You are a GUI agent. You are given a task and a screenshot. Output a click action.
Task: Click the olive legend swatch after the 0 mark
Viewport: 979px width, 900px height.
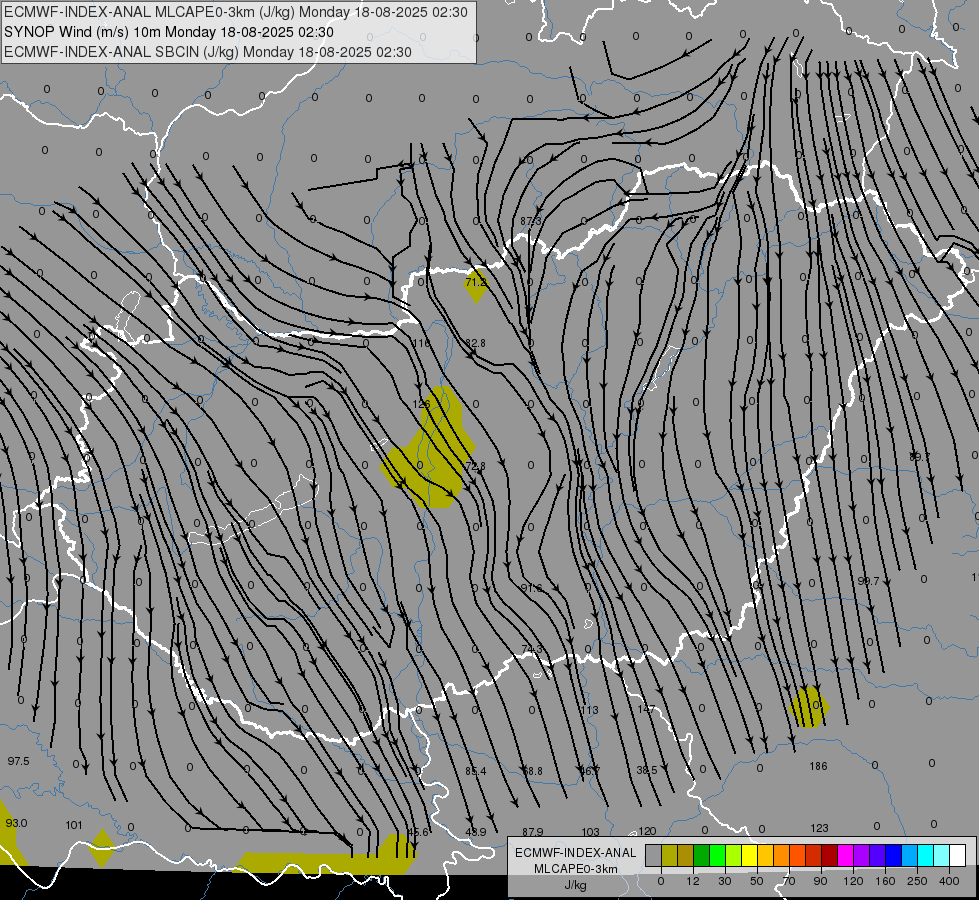[669, 856]
